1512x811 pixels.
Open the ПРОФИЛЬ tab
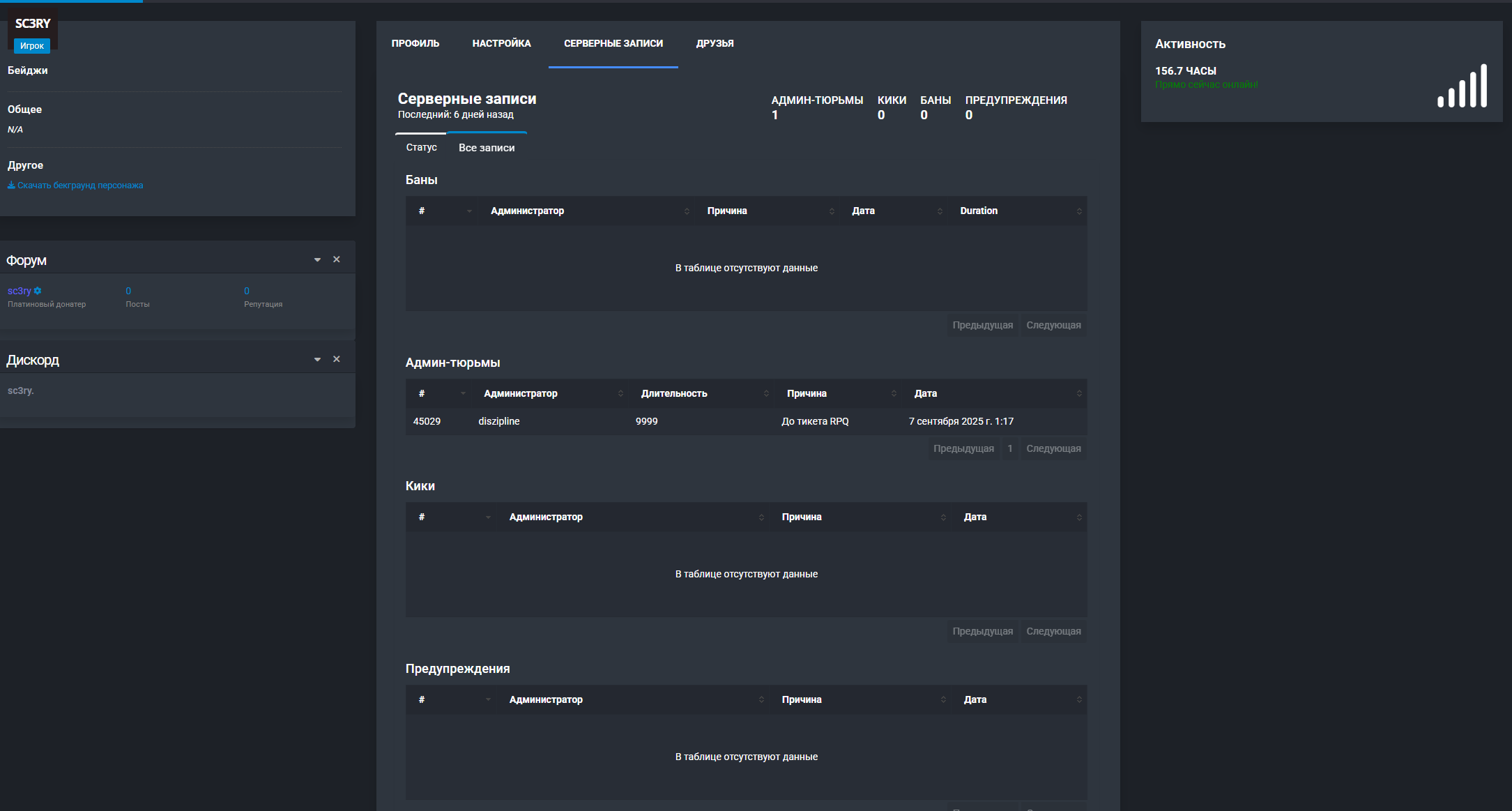(x=415, y=43)
